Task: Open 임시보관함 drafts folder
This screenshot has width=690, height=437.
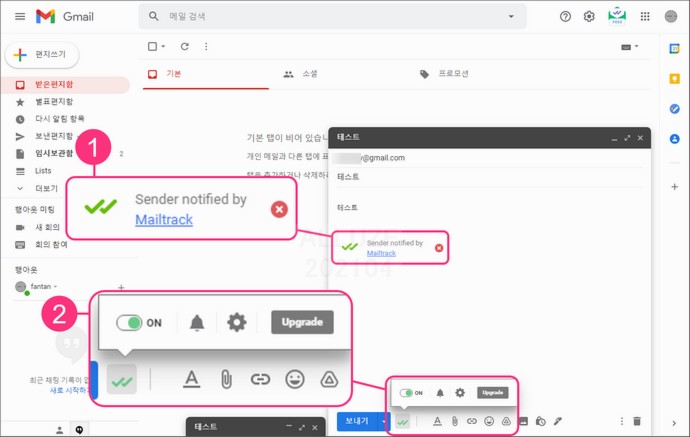Action: pos(54,153)
